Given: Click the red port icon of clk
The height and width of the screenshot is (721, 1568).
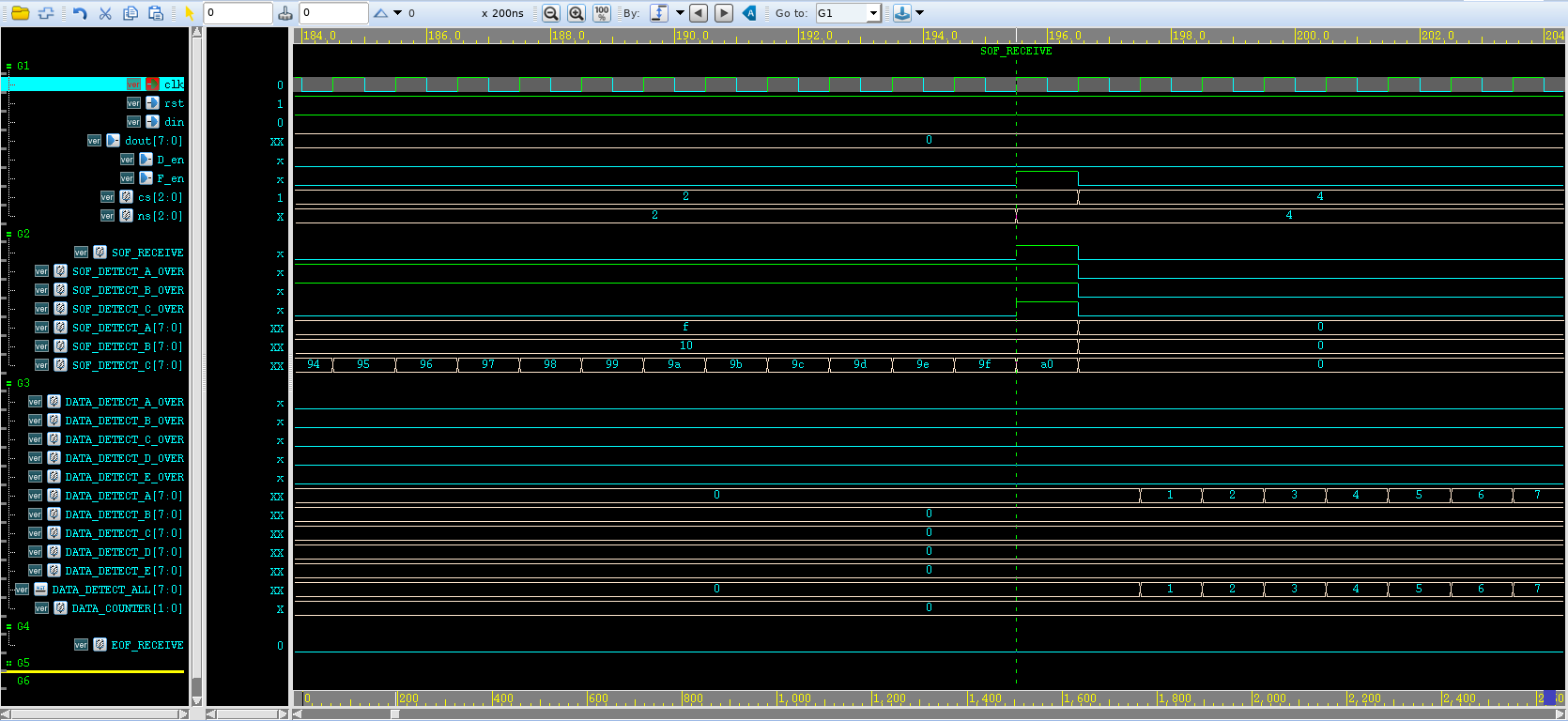Looking at the screenshot, I should [x=153, y=84].
